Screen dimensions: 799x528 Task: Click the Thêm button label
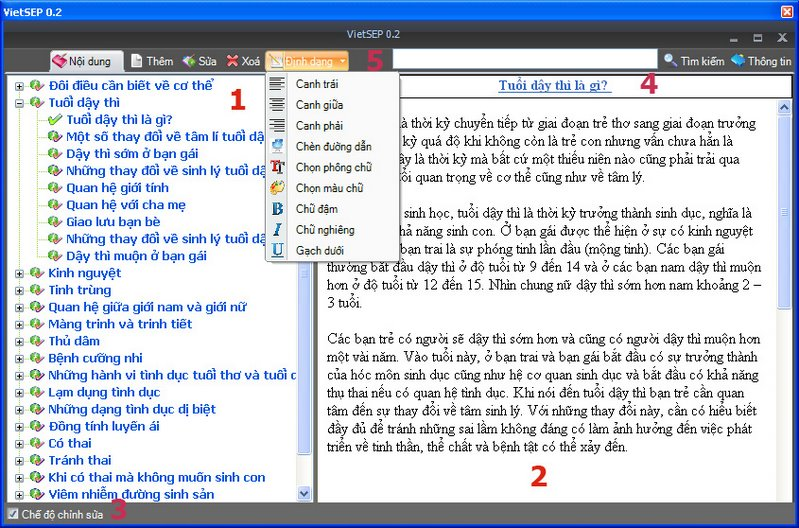tap(159, 61)
